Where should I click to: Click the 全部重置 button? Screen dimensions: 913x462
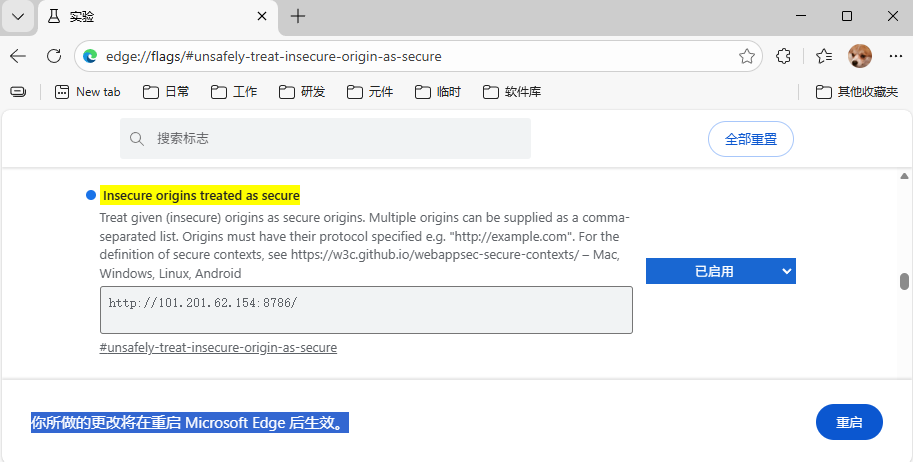click(750, 139)
